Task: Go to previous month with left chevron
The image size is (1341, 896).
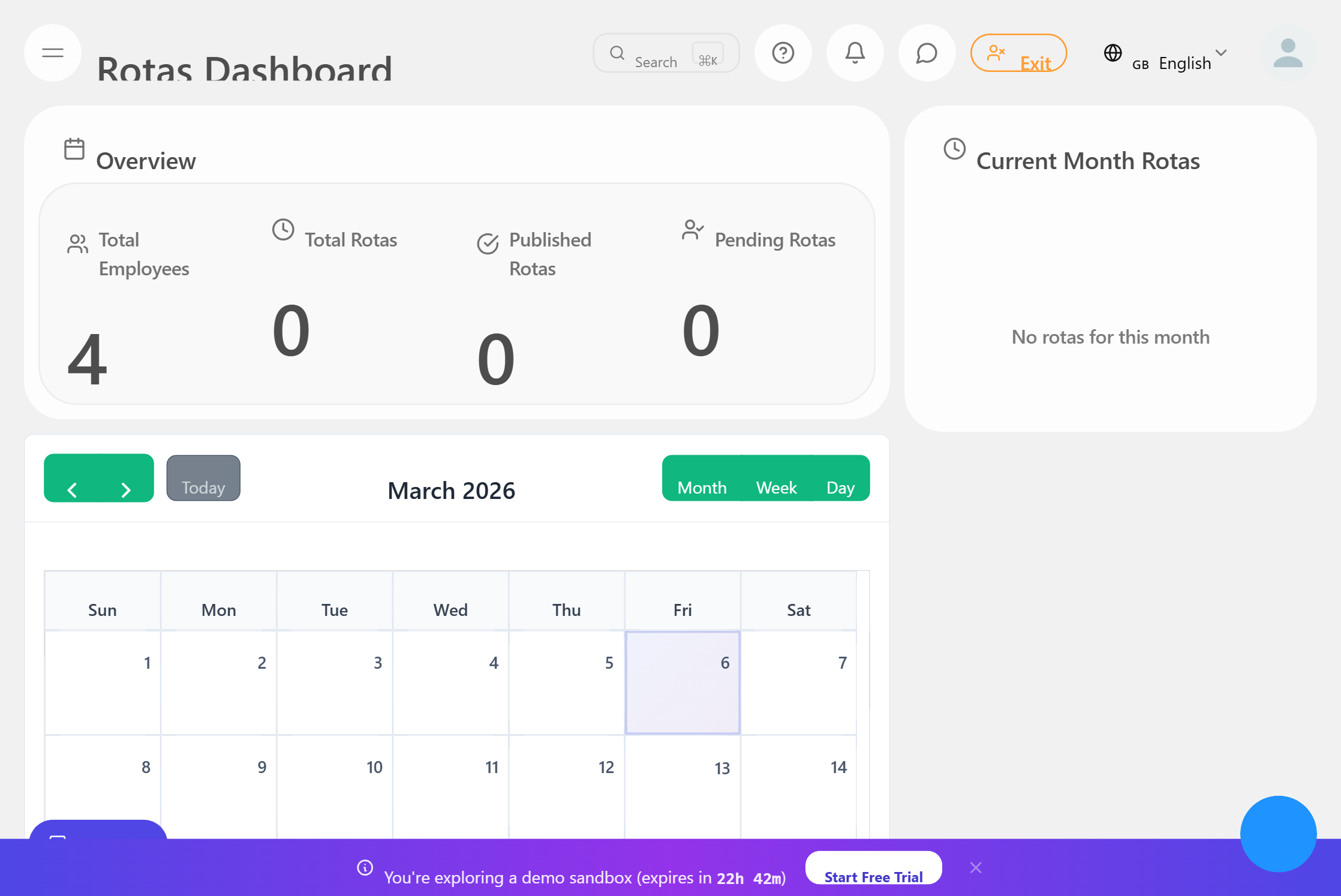Action: click(x=73, y=489)
